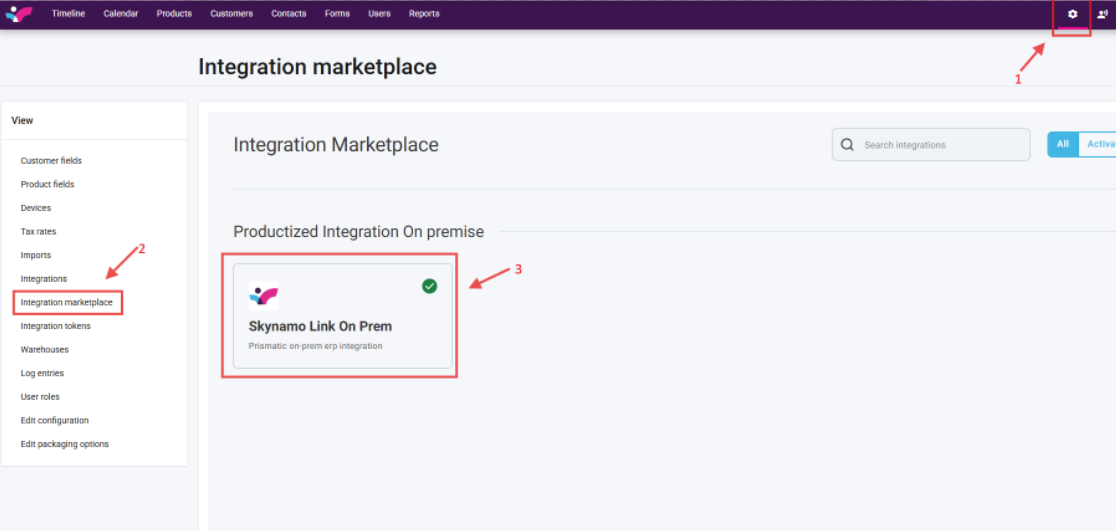Viewport: 1116px width, 531px height.
Task: Go to the Products menu
Action: 174,14
